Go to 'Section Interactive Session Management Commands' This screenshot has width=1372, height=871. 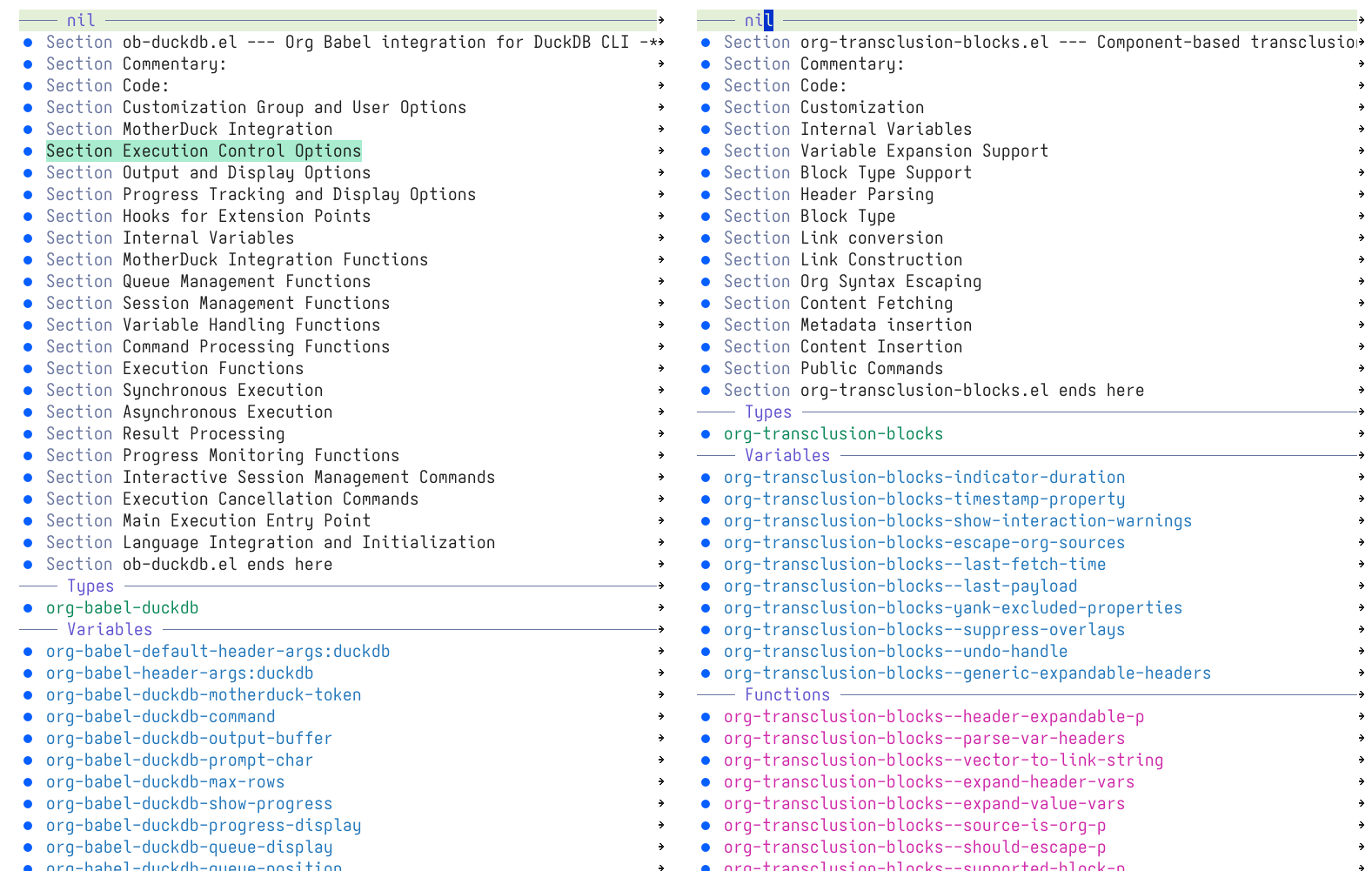[271, 477]
